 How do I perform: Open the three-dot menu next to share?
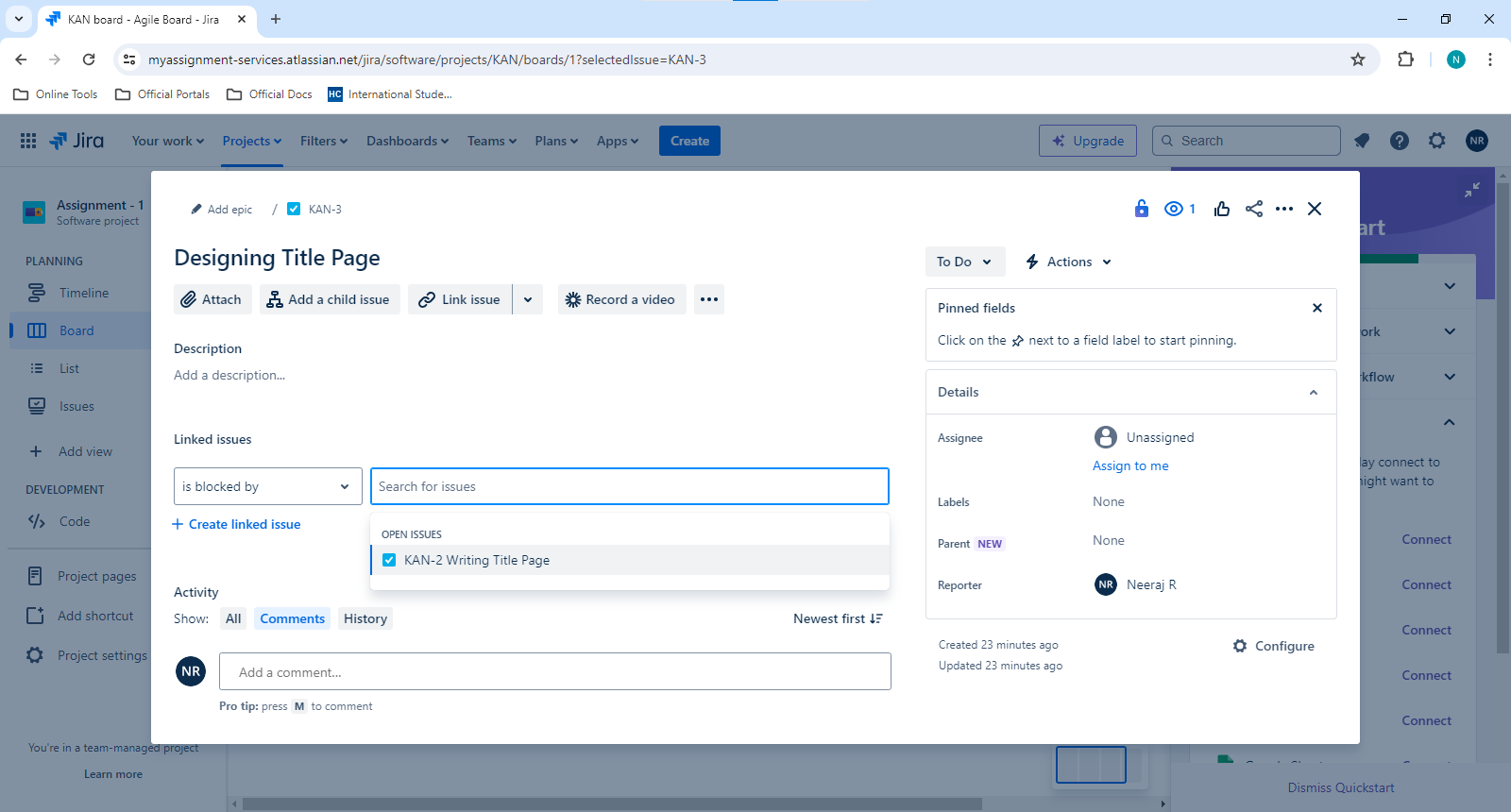tap(1284, 209)
